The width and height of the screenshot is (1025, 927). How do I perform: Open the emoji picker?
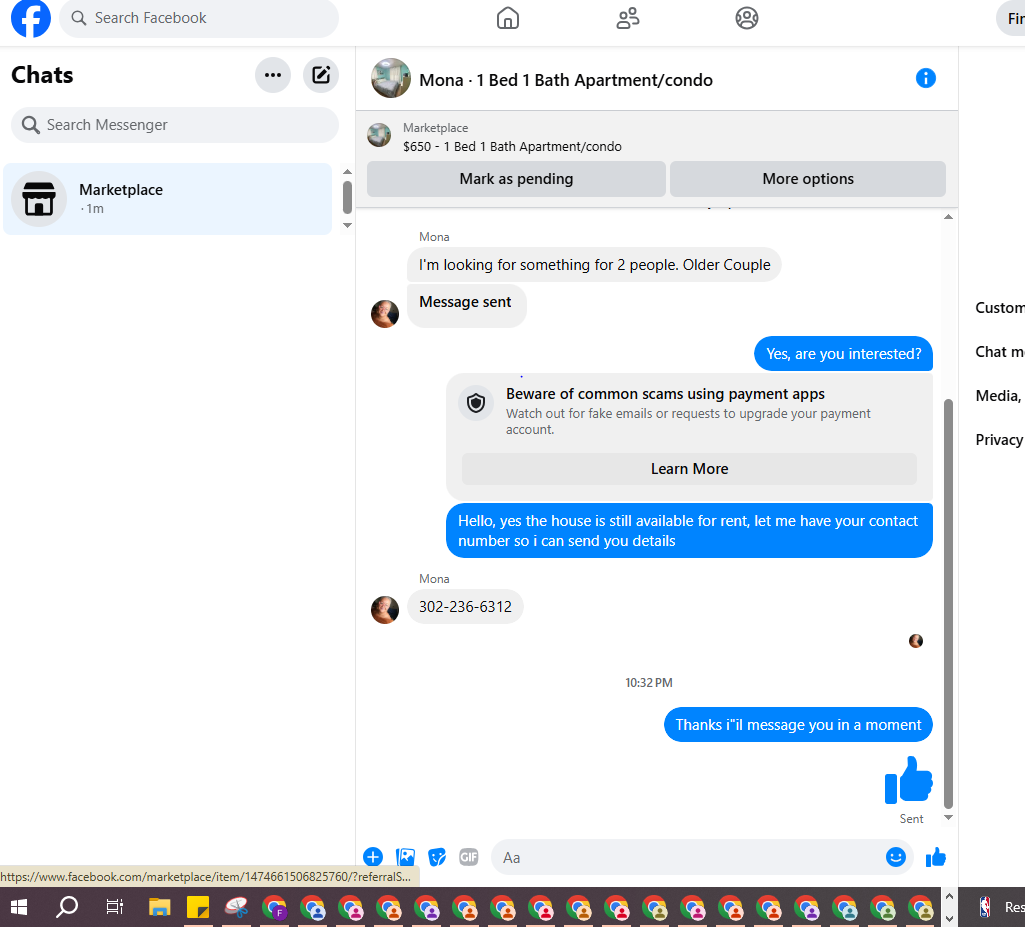pos(896,856)
